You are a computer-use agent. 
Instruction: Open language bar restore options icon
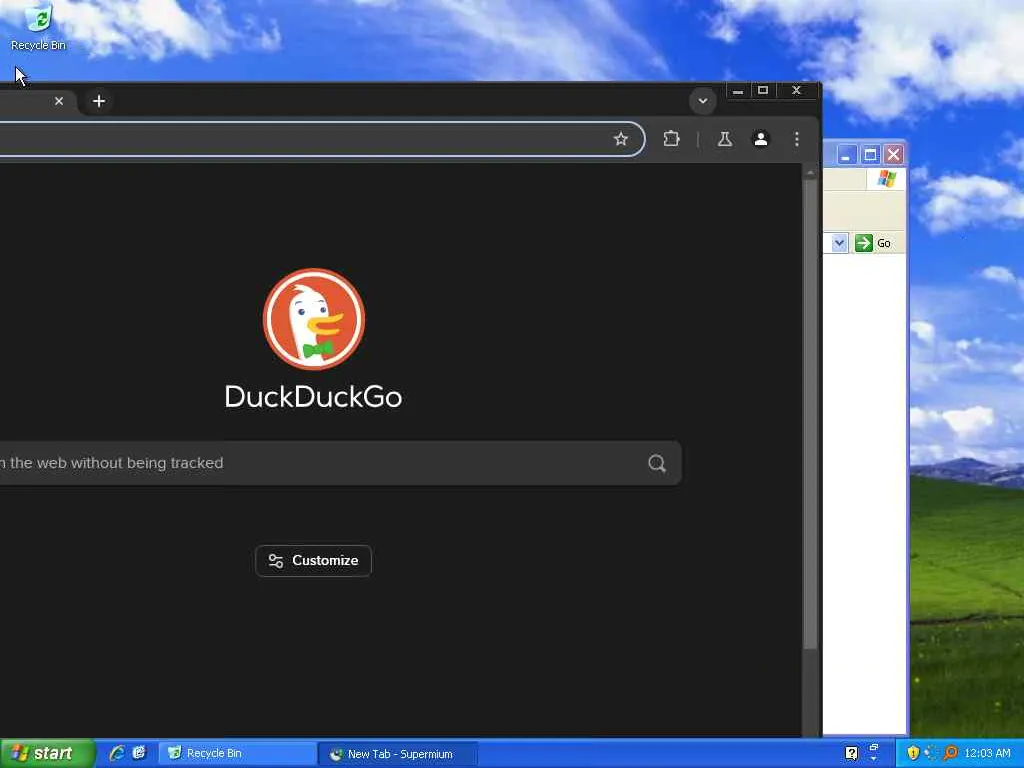[874, 748]
